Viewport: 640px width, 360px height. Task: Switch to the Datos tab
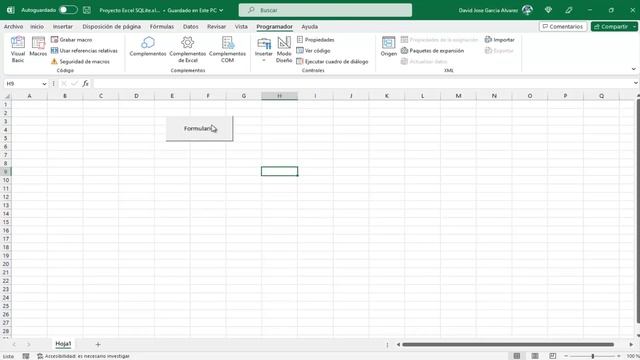[191, 27]
